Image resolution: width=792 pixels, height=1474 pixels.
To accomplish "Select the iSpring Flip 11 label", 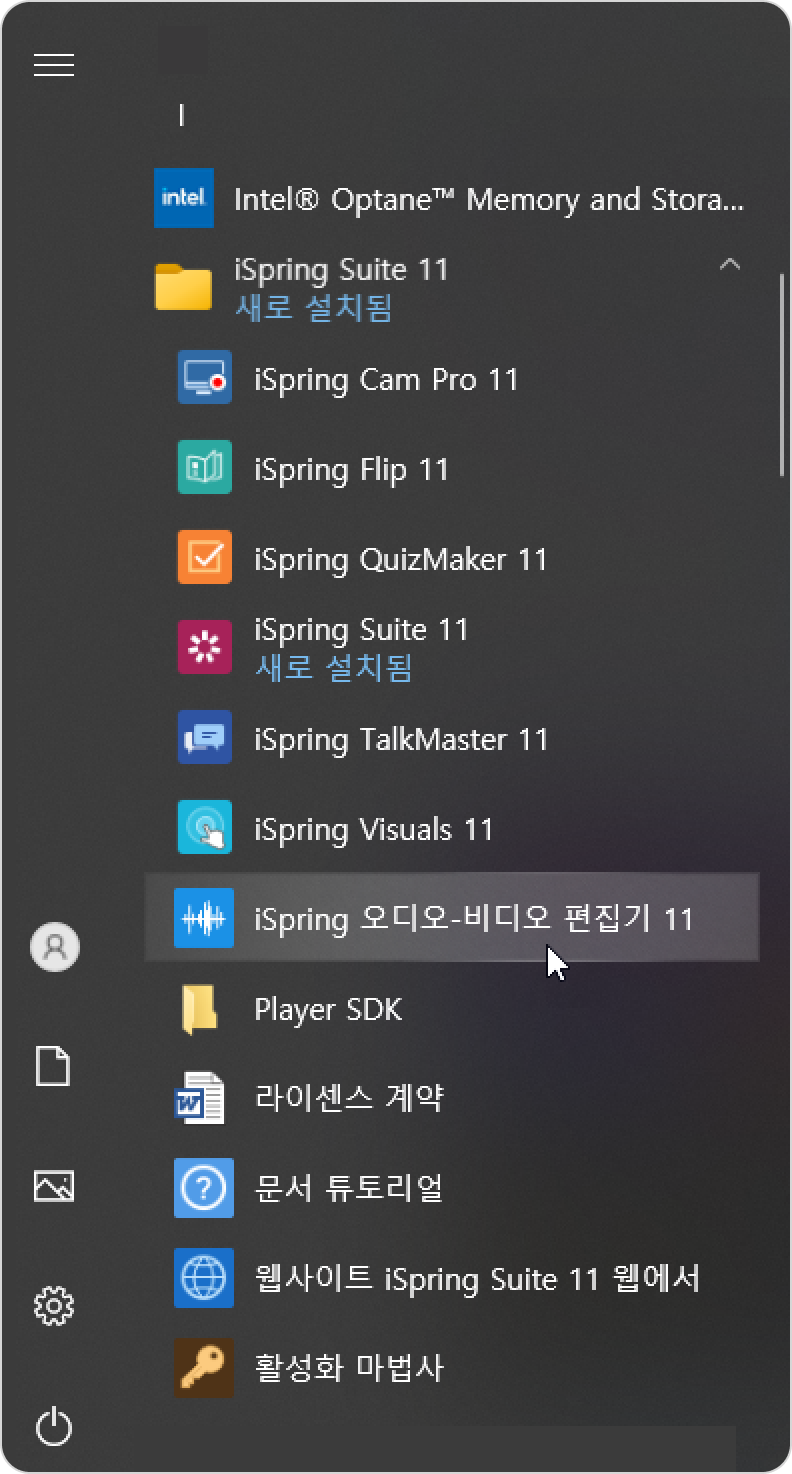I will pos(351,470).
